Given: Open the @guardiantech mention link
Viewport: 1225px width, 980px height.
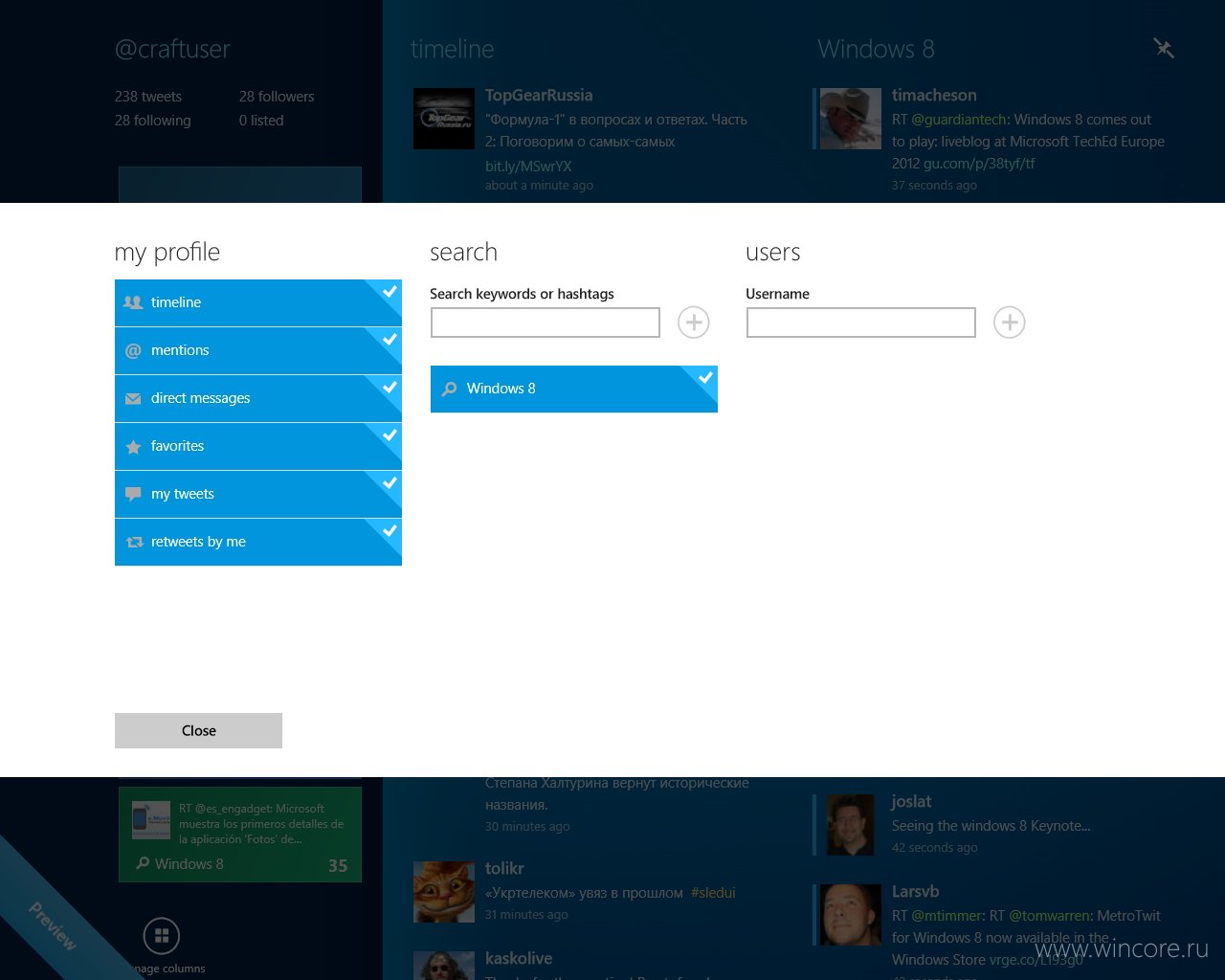Looking at the screenshot, I should tap(959, 120).
